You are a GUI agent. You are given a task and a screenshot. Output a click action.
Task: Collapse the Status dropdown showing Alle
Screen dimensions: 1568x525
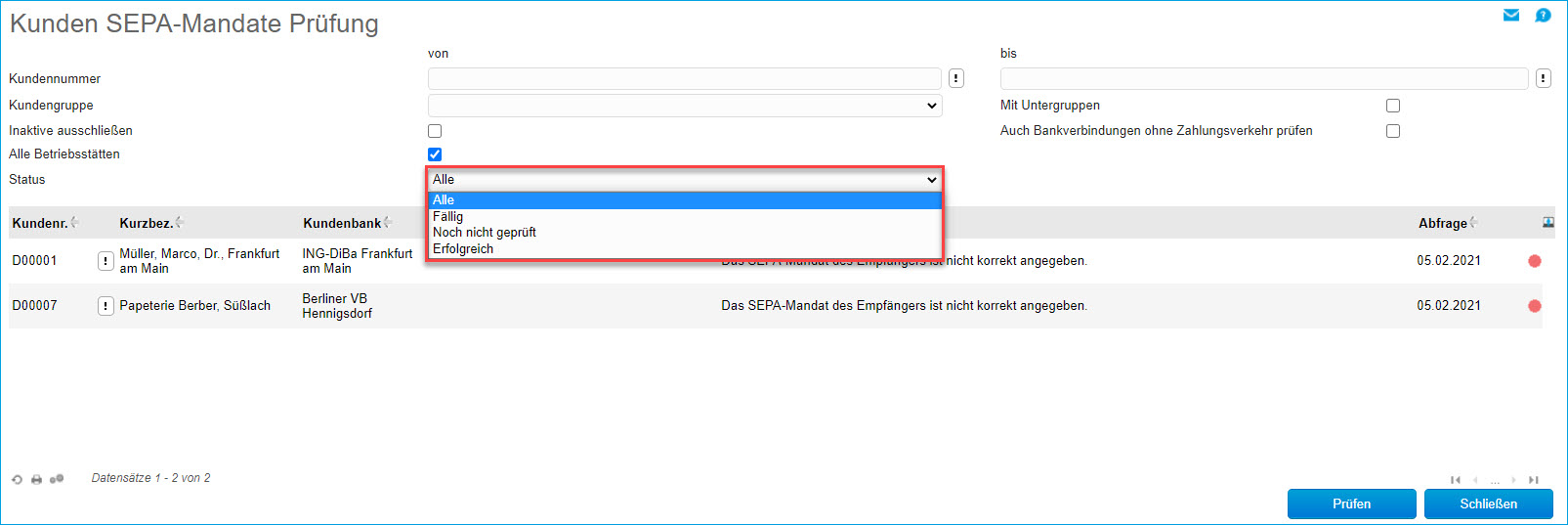coord(685,180)
